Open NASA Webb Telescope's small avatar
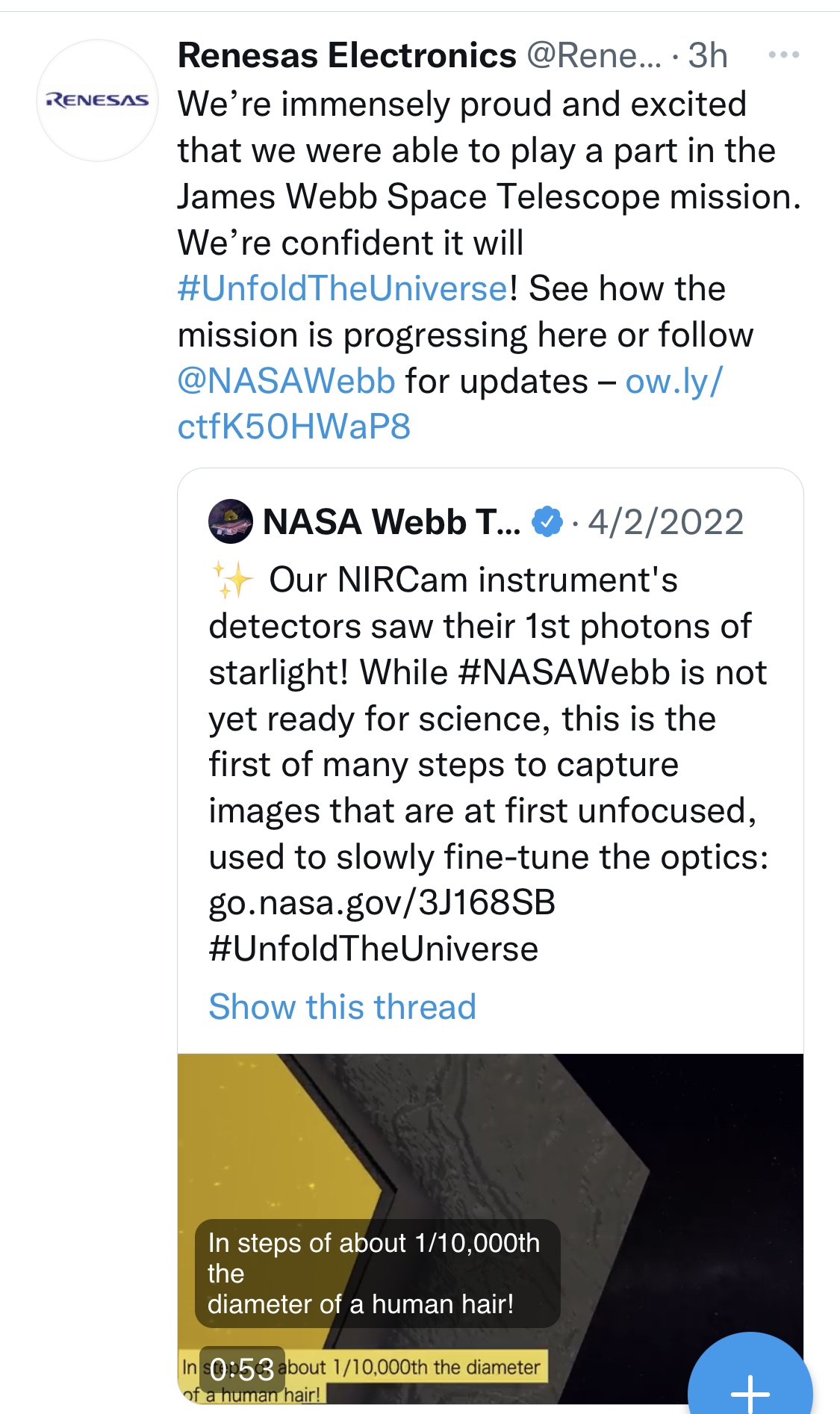The width and height of the screenshot is (840, 1414). [230, 521]
